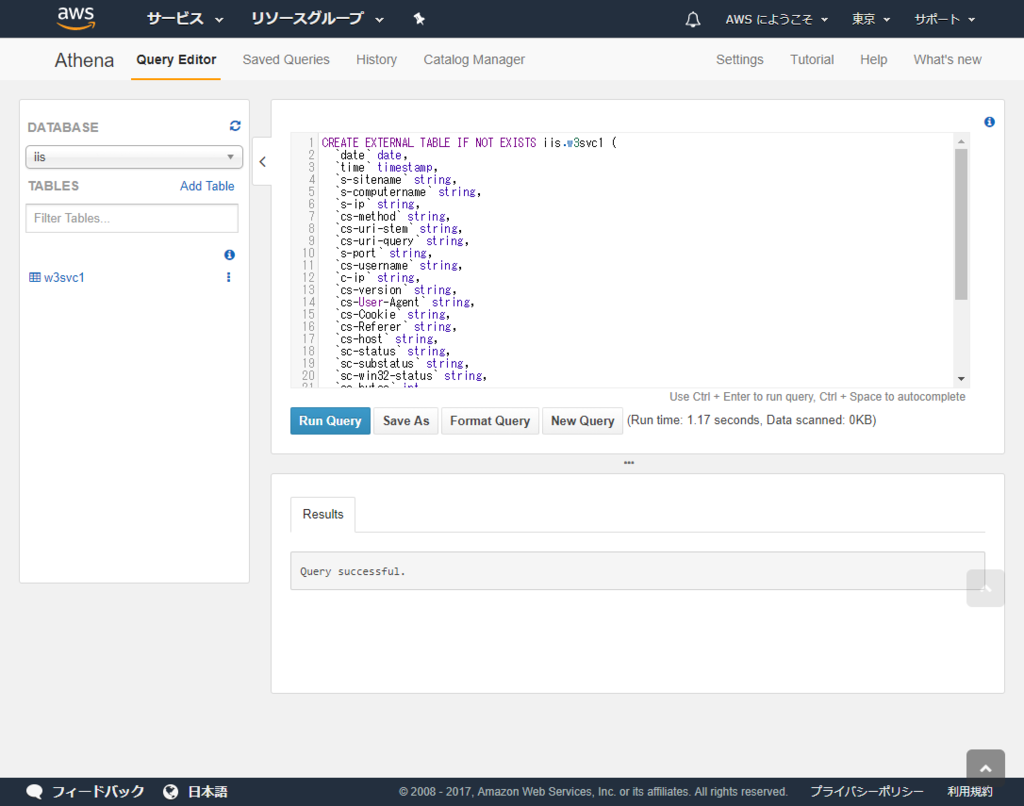This screenshot has width=1024, height=806.
Task: Click the 日本語 language selector
Action: pos(208,792)
